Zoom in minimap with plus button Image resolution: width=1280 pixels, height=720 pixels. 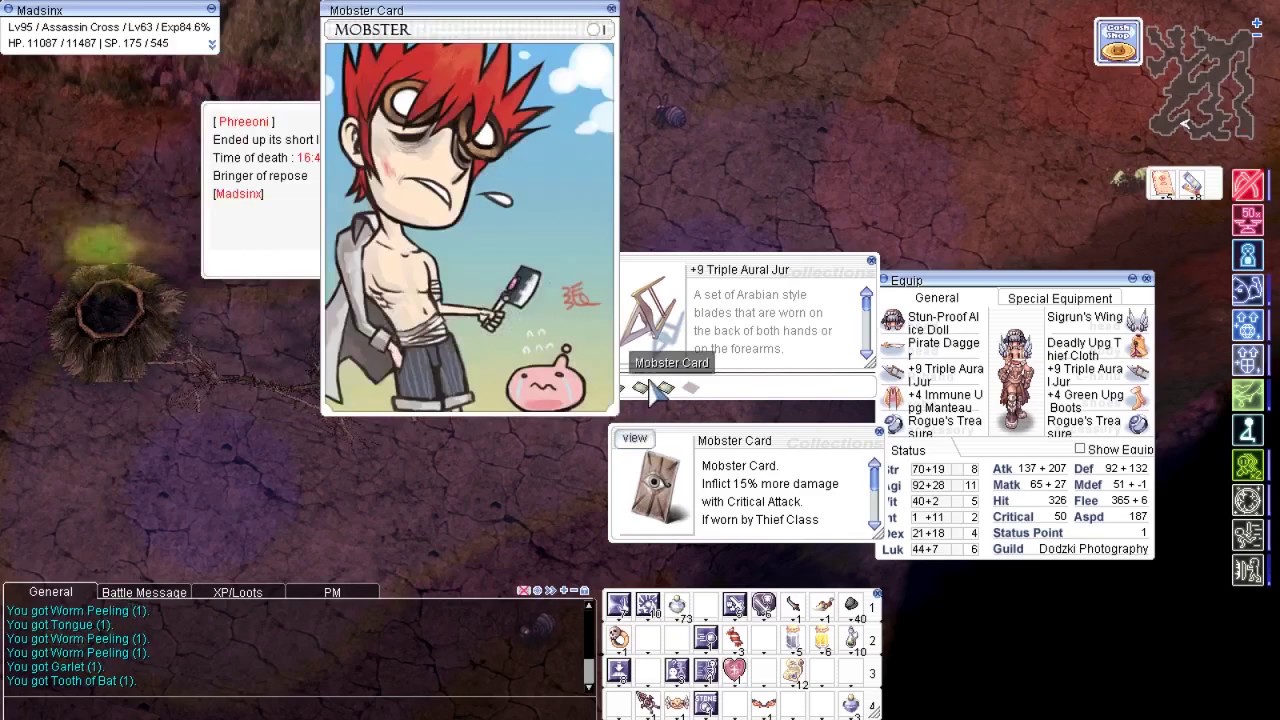tap(1257, 22)
